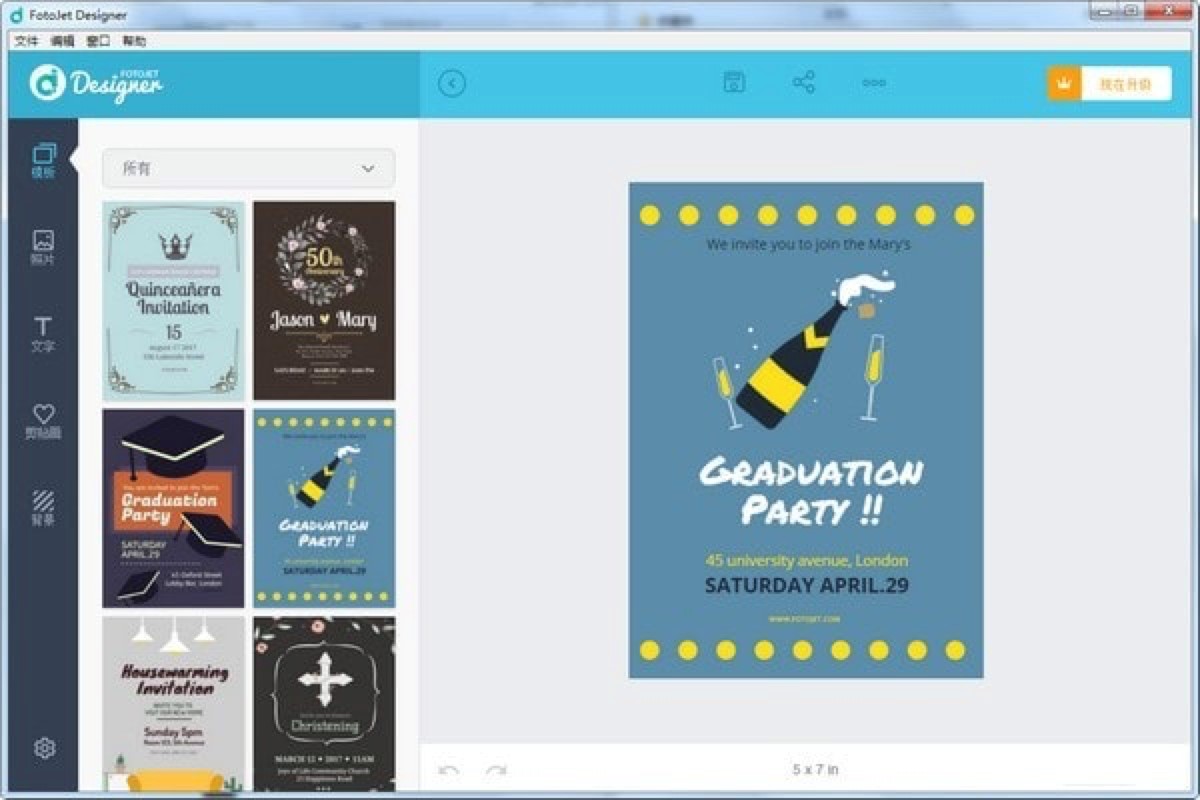Expand the 所有 template category dropdown
The height and width of the screenshot is (800, 1200).
(x=247, y=168)
